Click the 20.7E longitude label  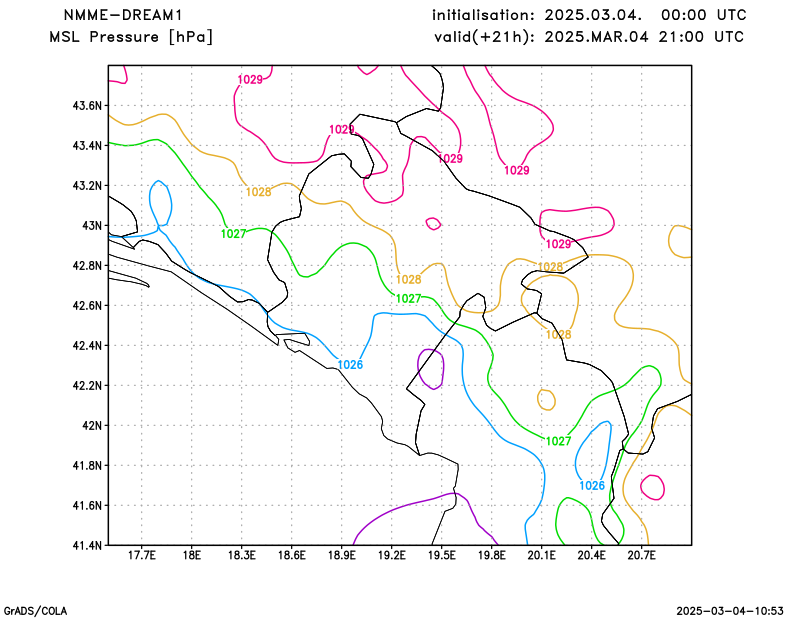[x=641, y=555]
